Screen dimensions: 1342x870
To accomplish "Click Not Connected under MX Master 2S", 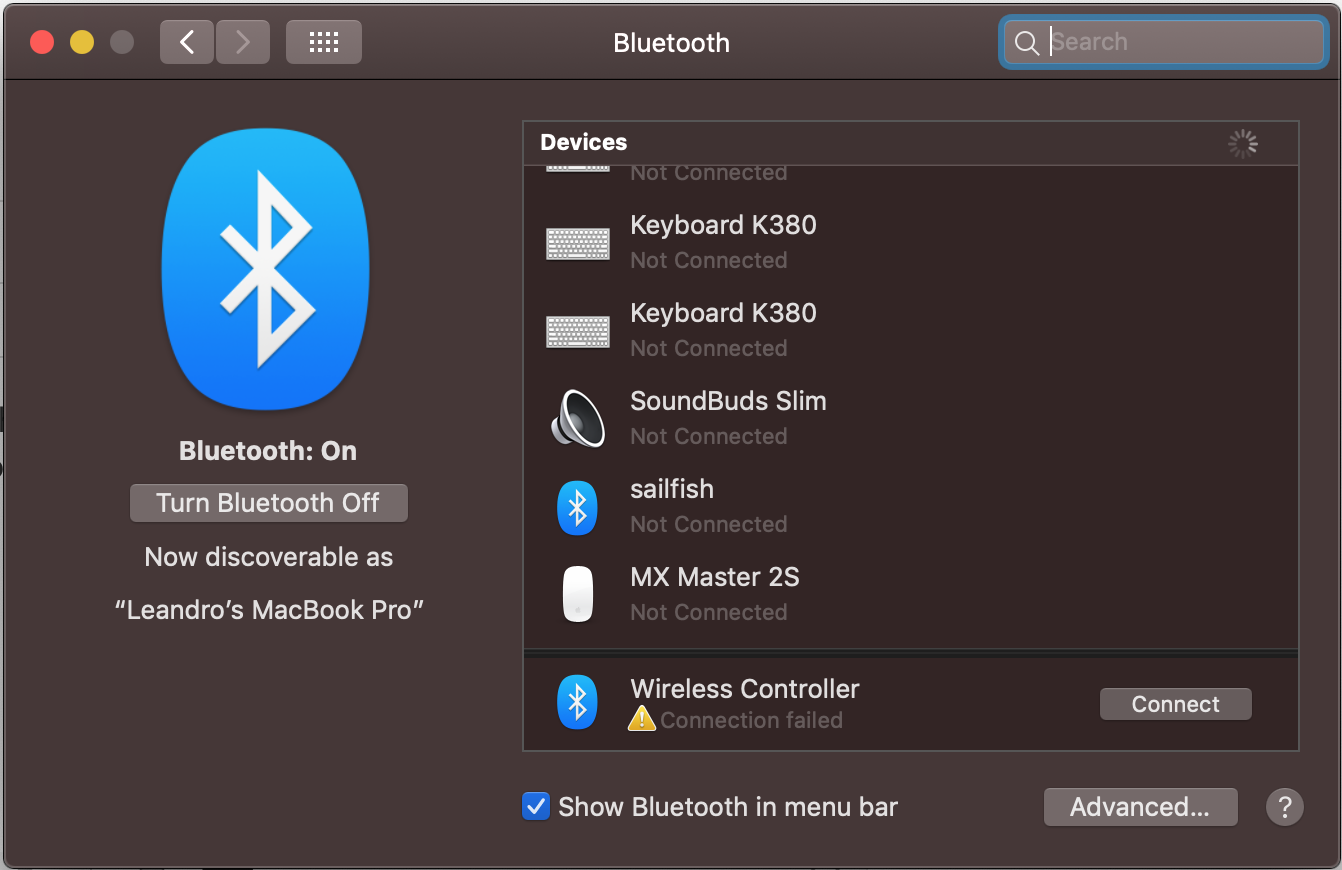I will pyautogui.click(x=709, y=612).
